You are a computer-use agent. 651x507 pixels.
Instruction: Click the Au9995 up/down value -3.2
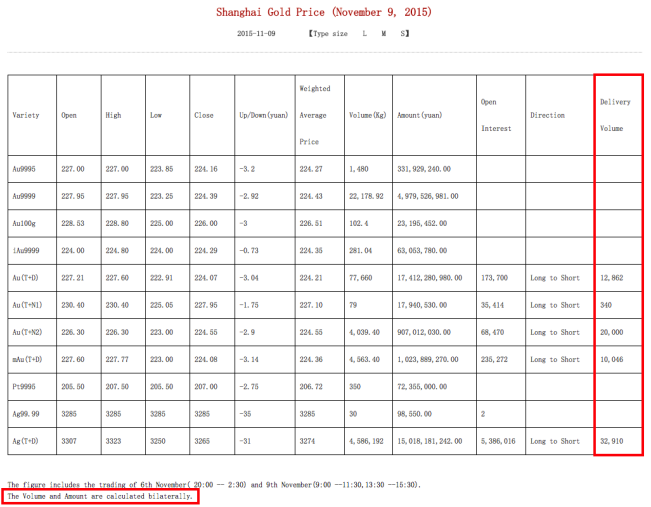click(247, 169)
